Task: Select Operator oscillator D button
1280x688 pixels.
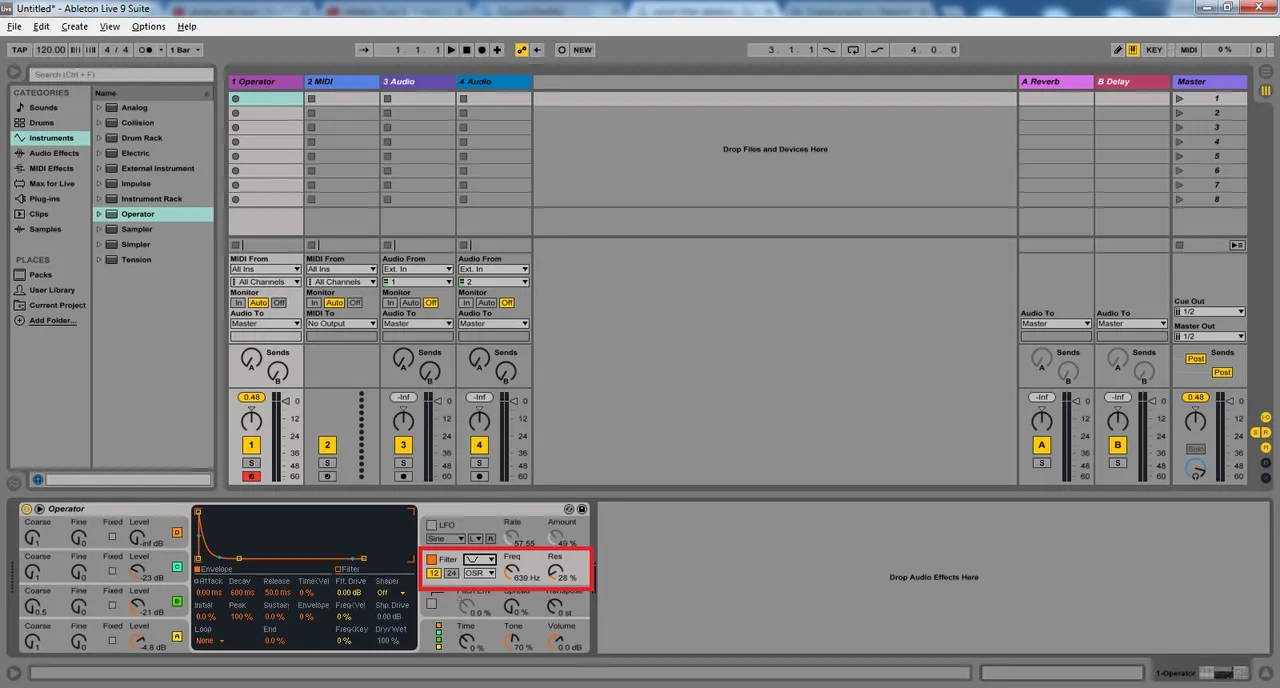Action: 177,532
